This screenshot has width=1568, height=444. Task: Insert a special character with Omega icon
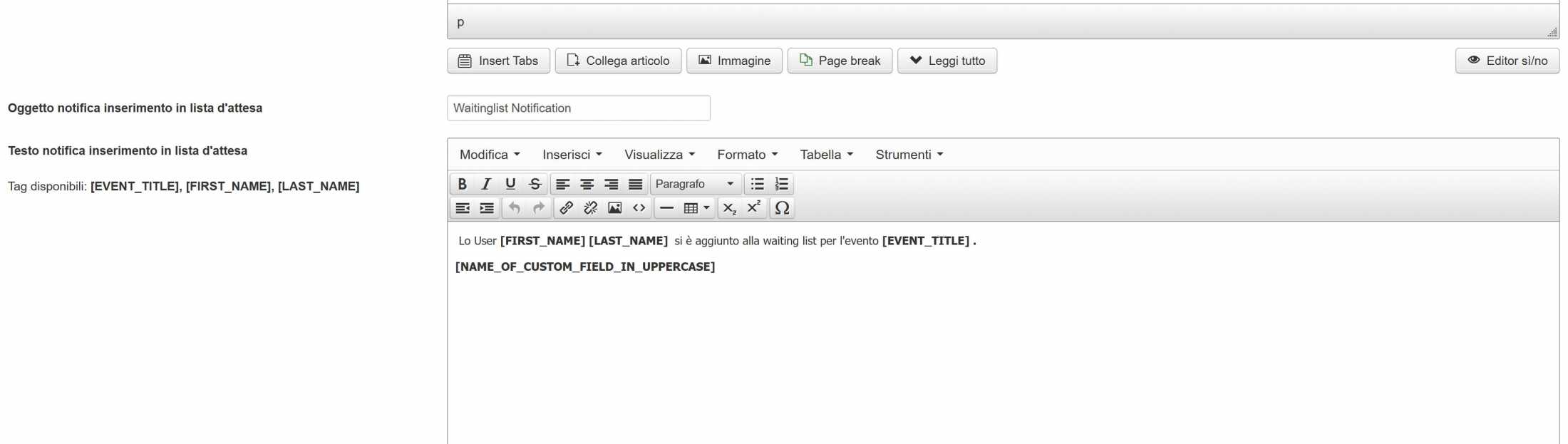(782, 208)
